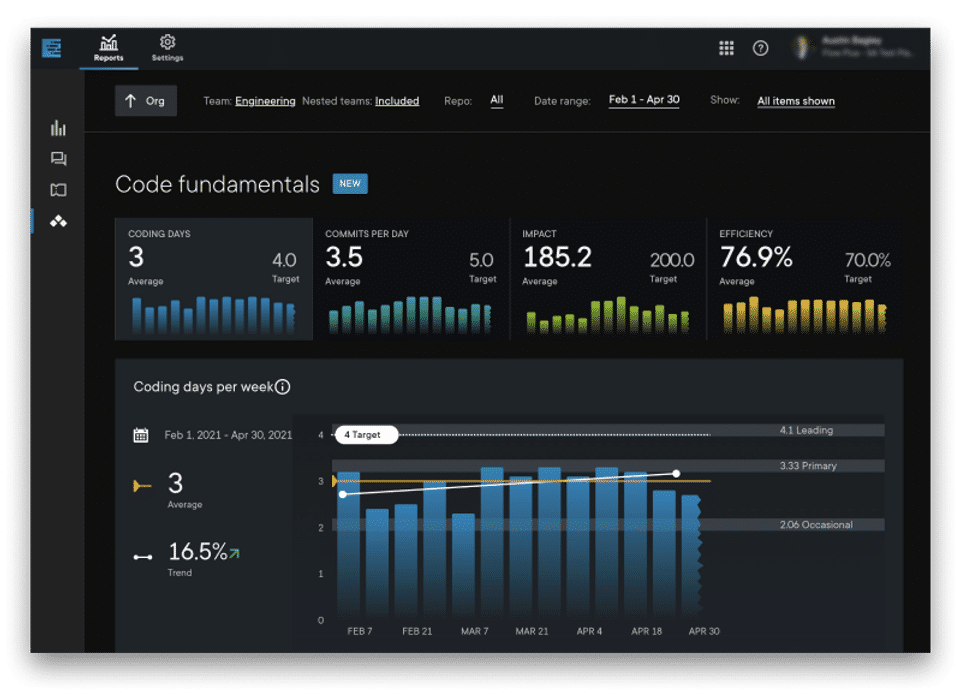Click the MAR 21 axis label
The height and width of the screenshot is (694, 960).
tap(531, 631)
